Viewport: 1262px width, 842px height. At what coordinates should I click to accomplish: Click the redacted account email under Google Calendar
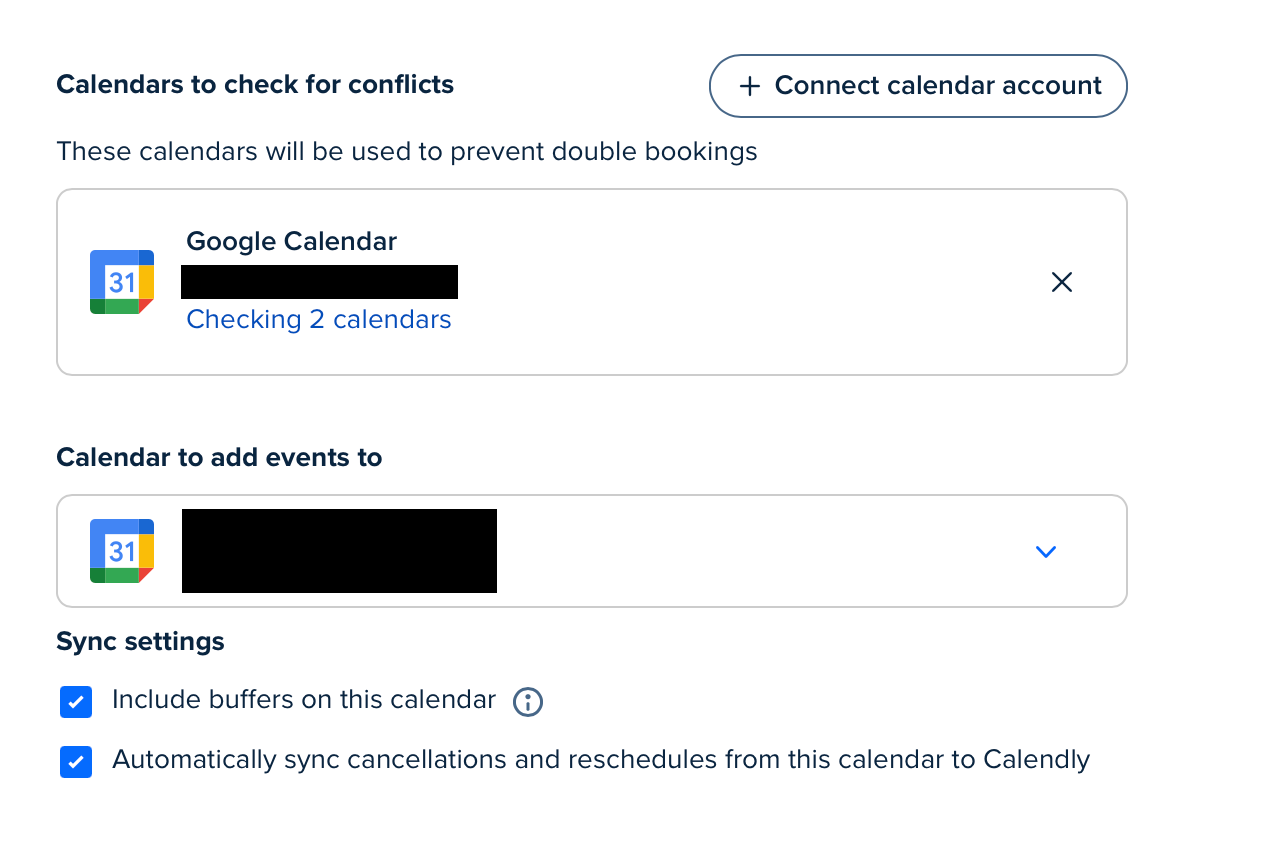[319, 282]
